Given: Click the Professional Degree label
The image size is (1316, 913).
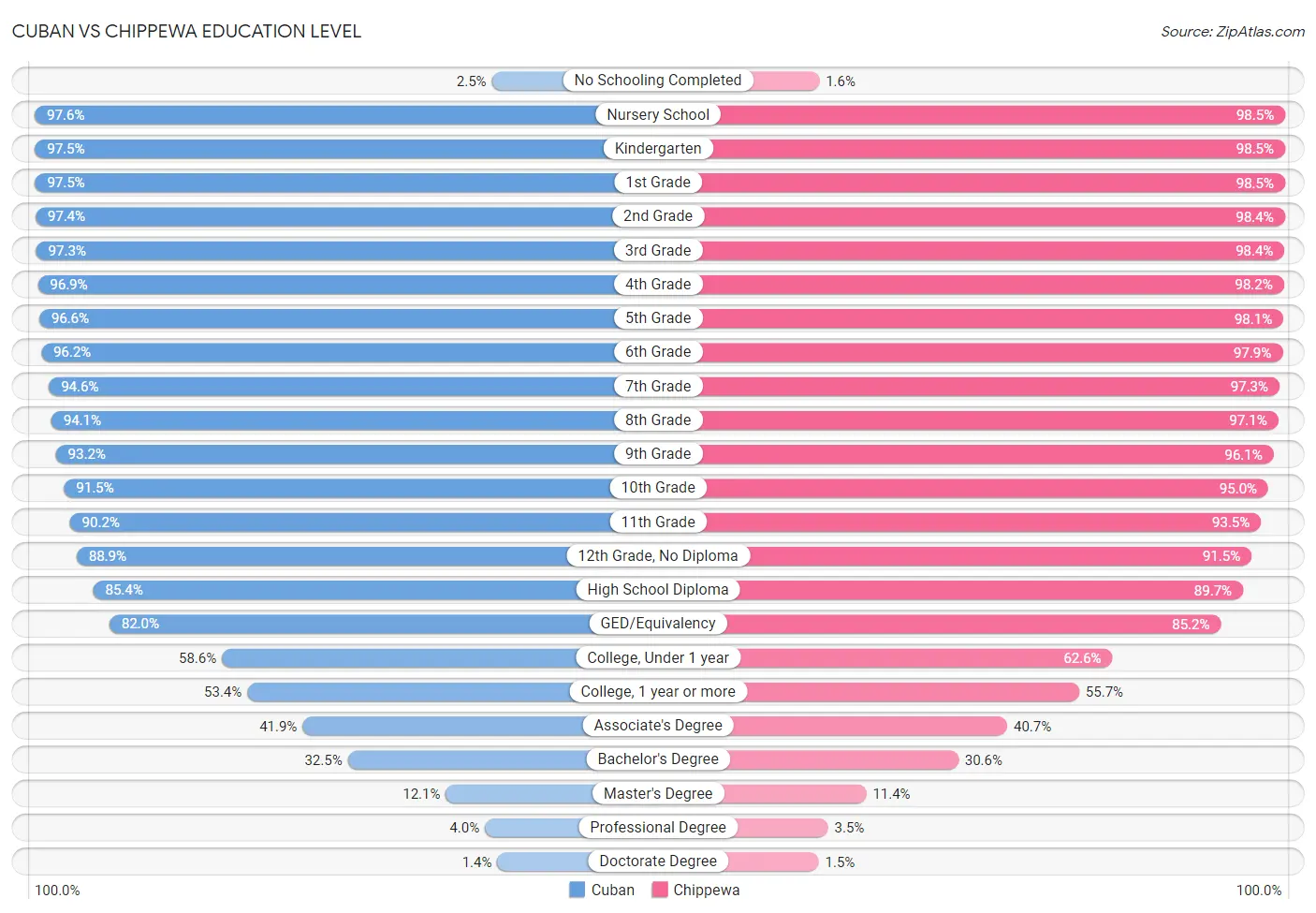Looking at the screenshot, I should point(658,827).
